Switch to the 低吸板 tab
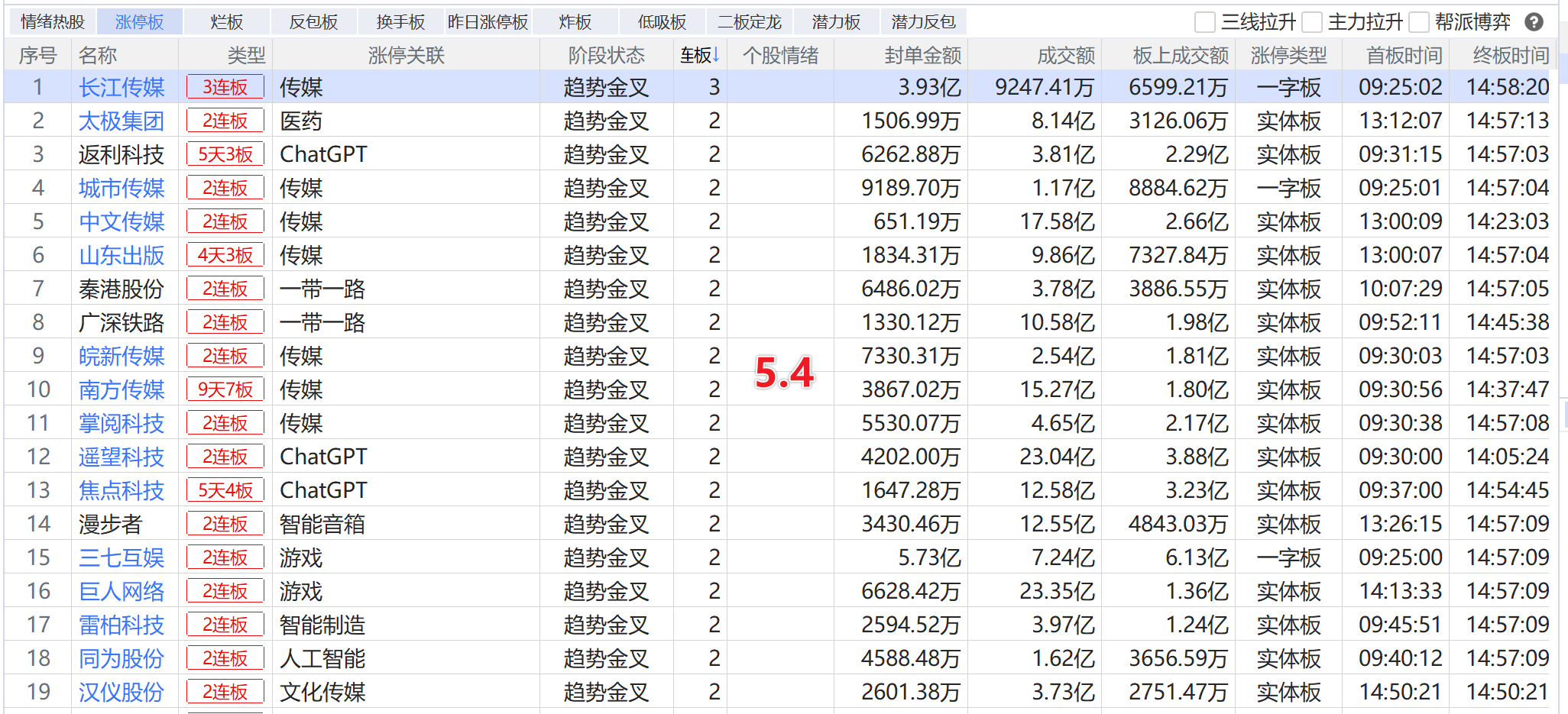 point(663,22)
